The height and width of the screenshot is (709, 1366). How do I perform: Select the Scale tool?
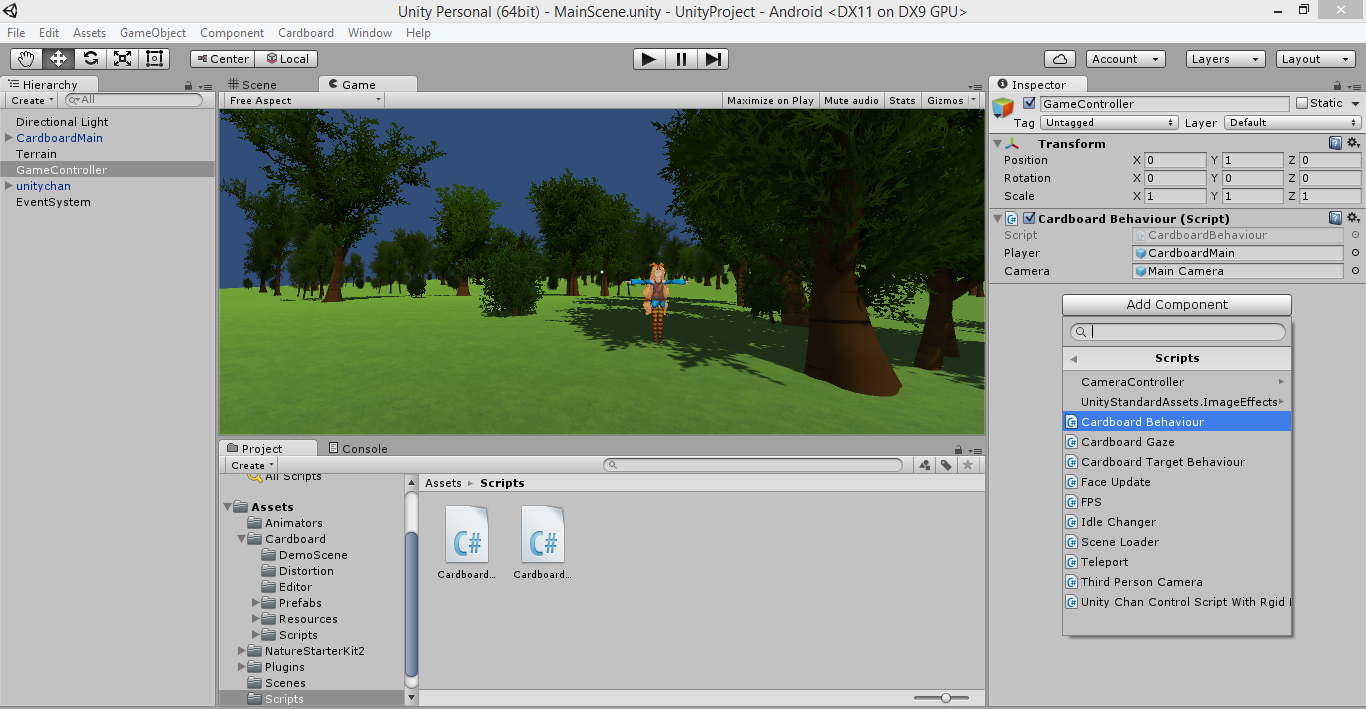pyautogui.click(x=123, y=59)
